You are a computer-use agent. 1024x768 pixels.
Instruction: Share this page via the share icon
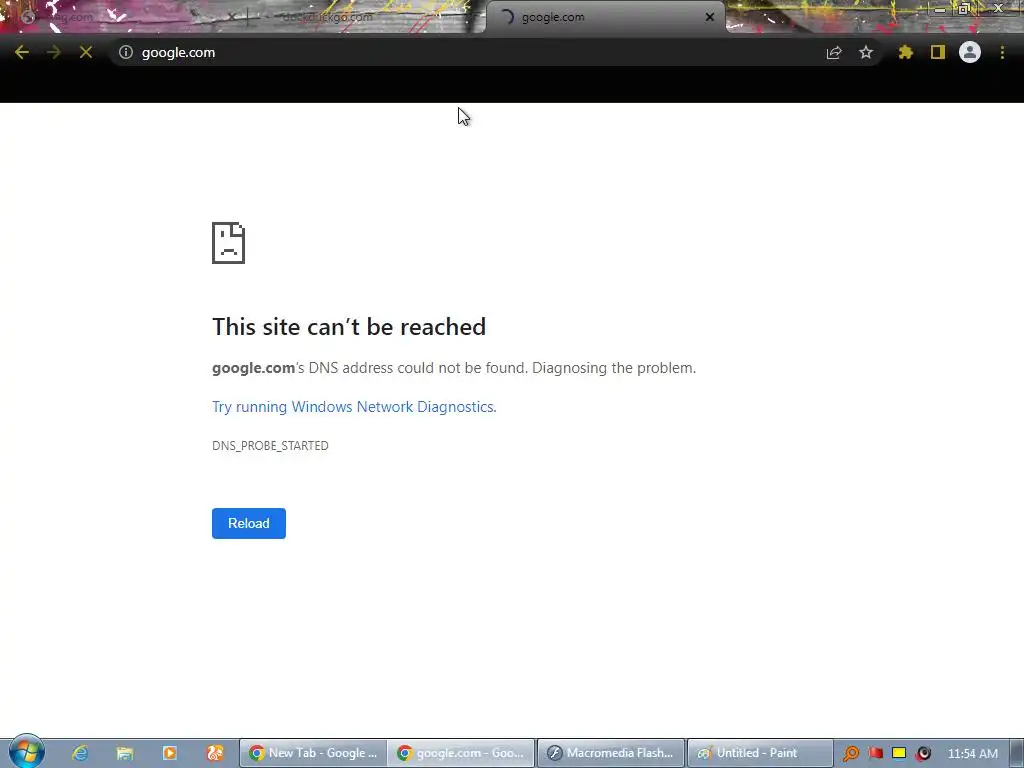(x=834, y=52)
